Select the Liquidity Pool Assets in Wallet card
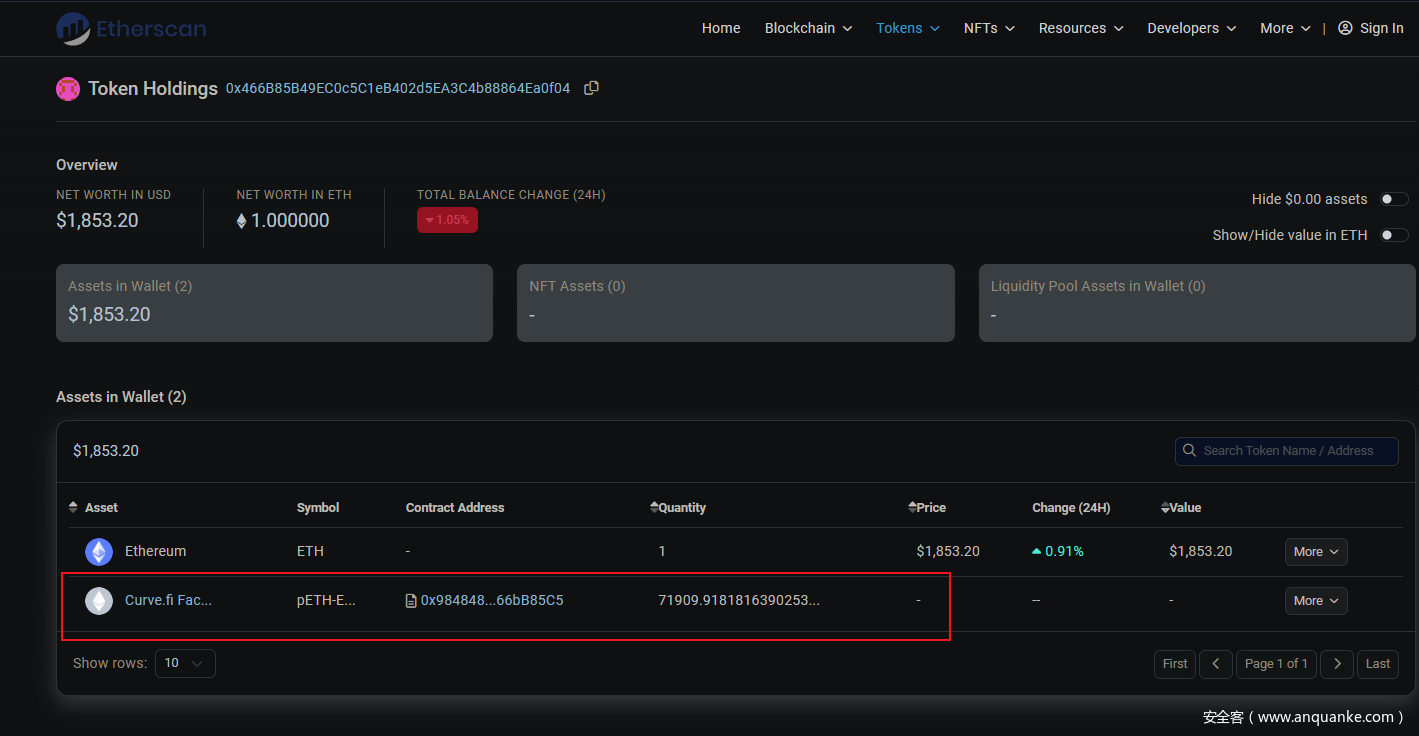Screen dimensions: 1419x736 [1197, 303]
